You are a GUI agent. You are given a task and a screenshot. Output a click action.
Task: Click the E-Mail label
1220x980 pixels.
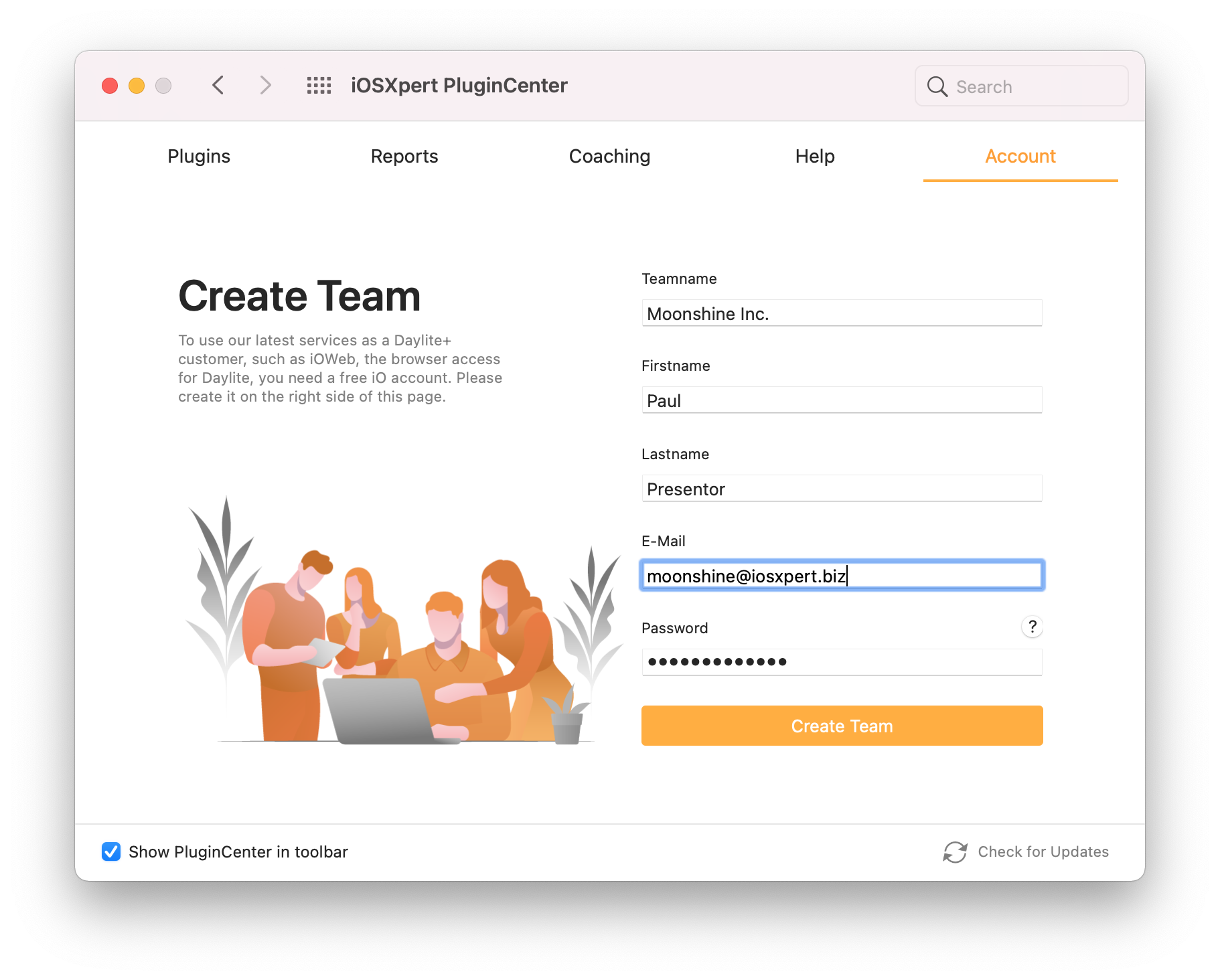[x=664, y=541]
